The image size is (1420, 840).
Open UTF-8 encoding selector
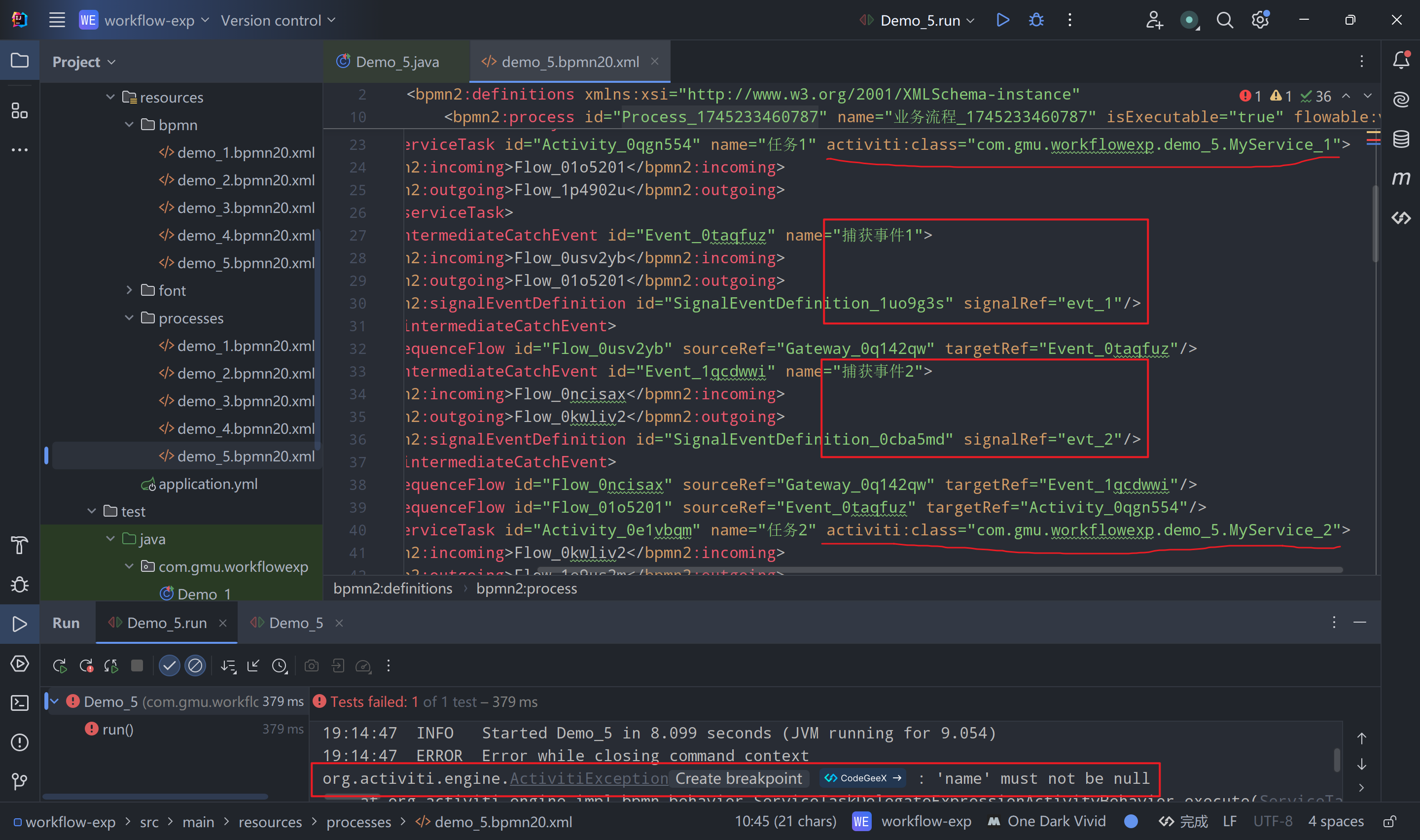coord(1273,821)
